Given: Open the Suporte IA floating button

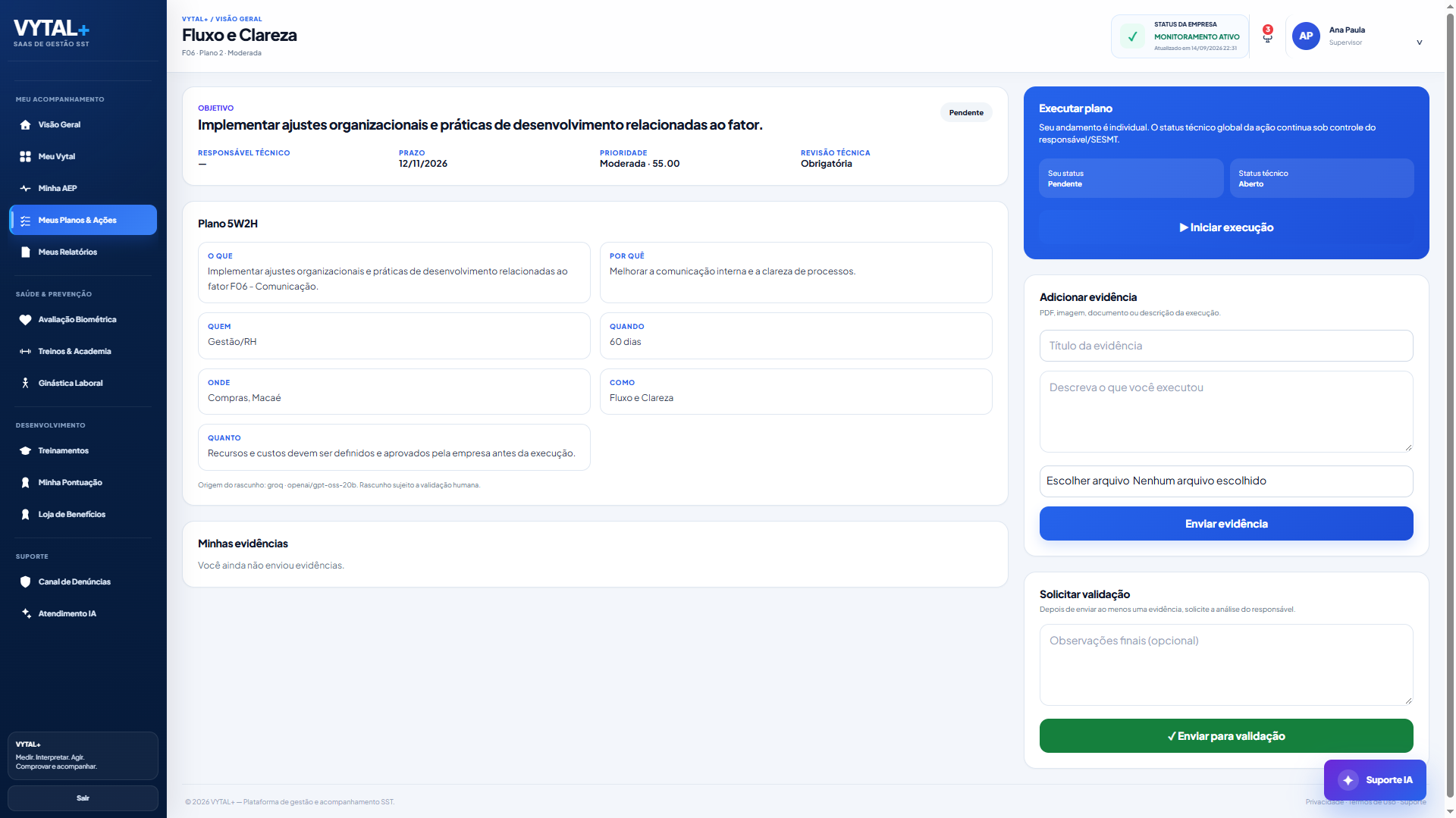Looking at the screenshot, I should 1375,780.
